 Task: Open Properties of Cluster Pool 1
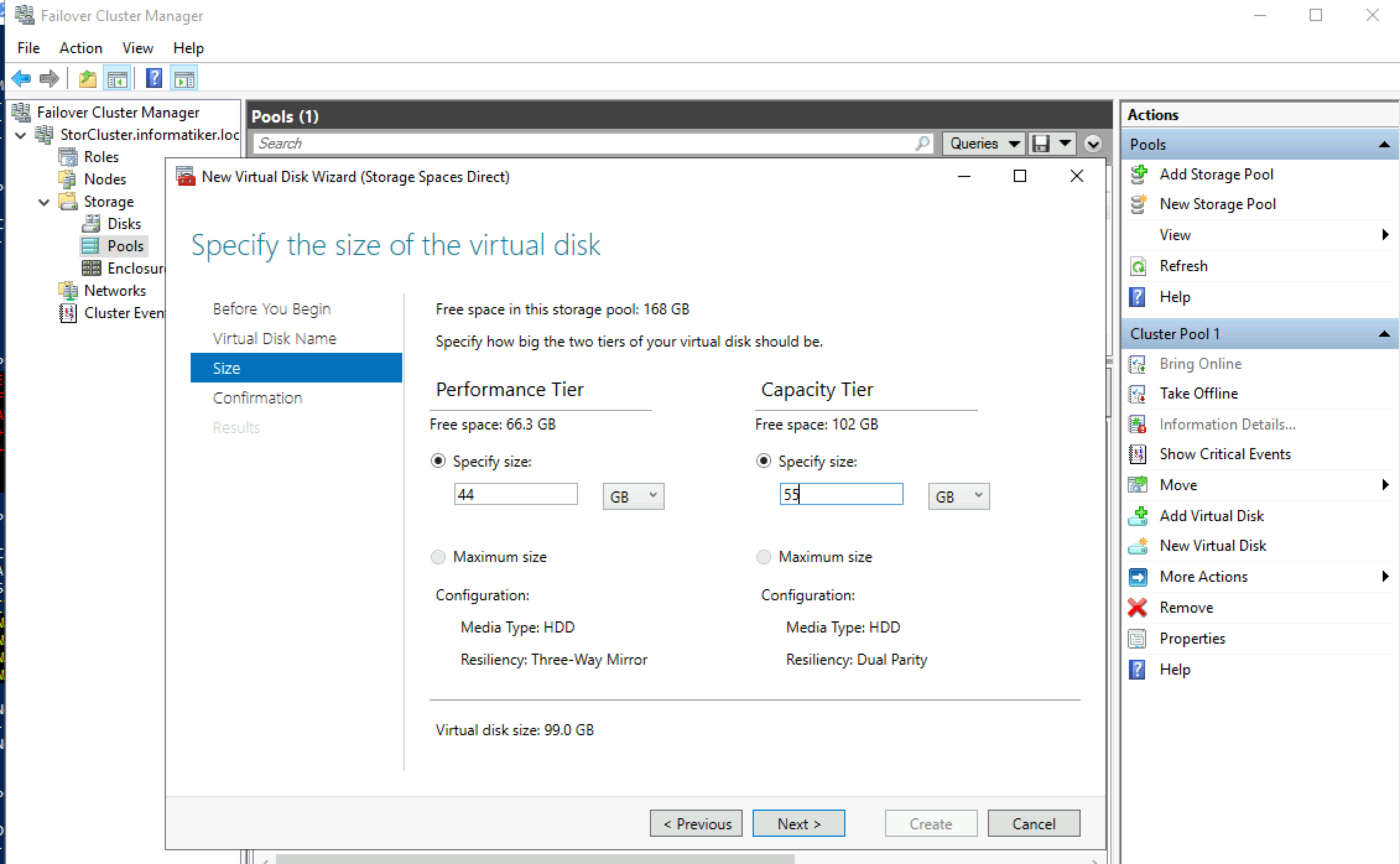pyautogui.click(x=1191, y=638)
